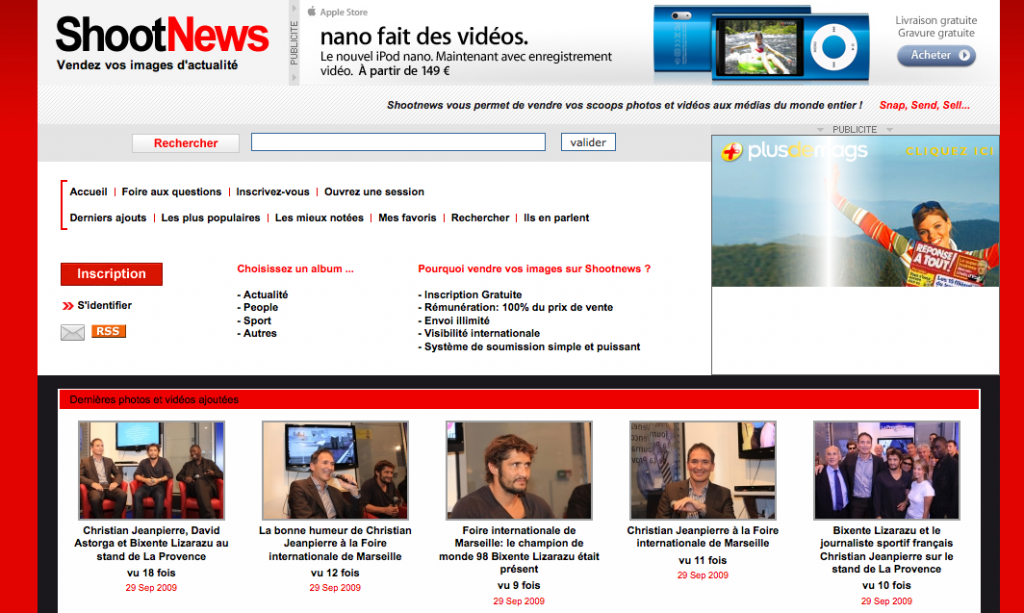Choose the People album
Viewport: 1024px width, 613px height.
coord(261,307)
